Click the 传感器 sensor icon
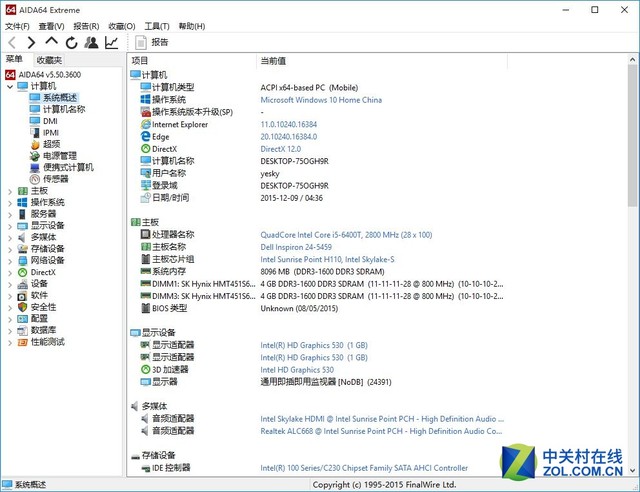The height and width of the screenshot is (492, 640). click(x=35, y=179)
